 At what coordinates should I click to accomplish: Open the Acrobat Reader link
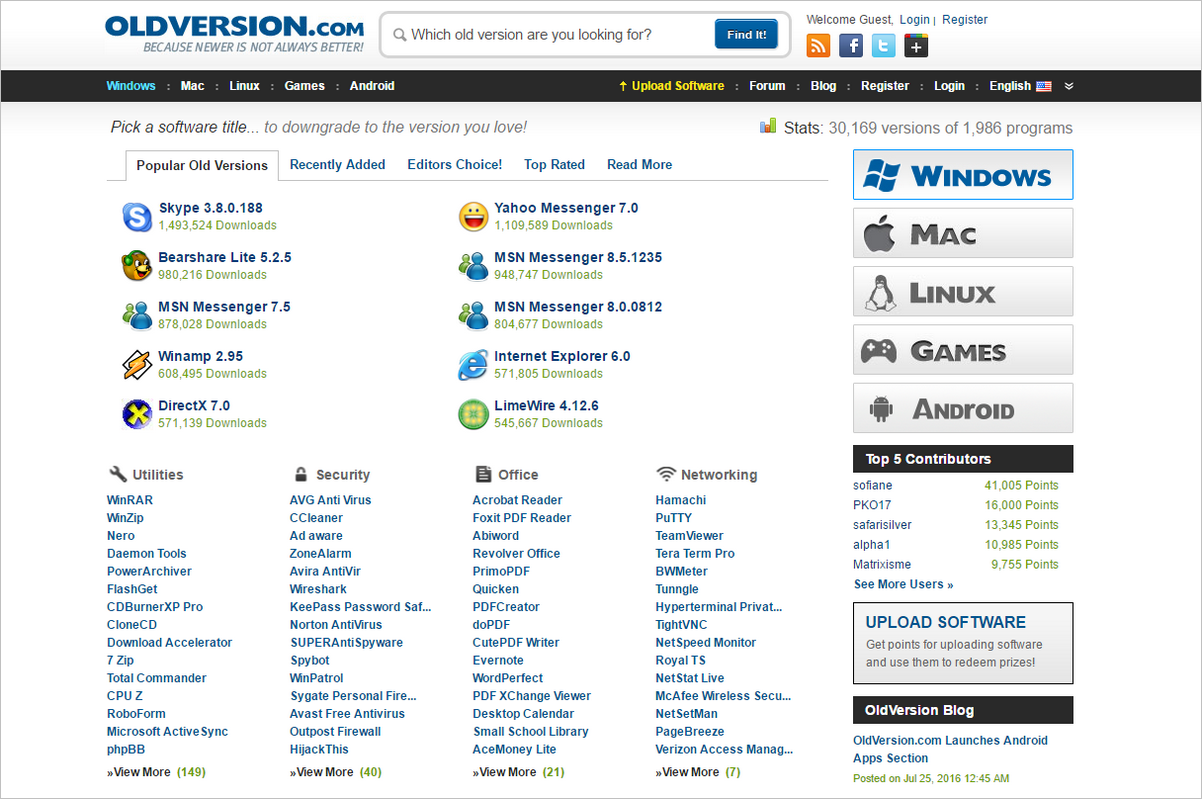[x=517, y=500]
